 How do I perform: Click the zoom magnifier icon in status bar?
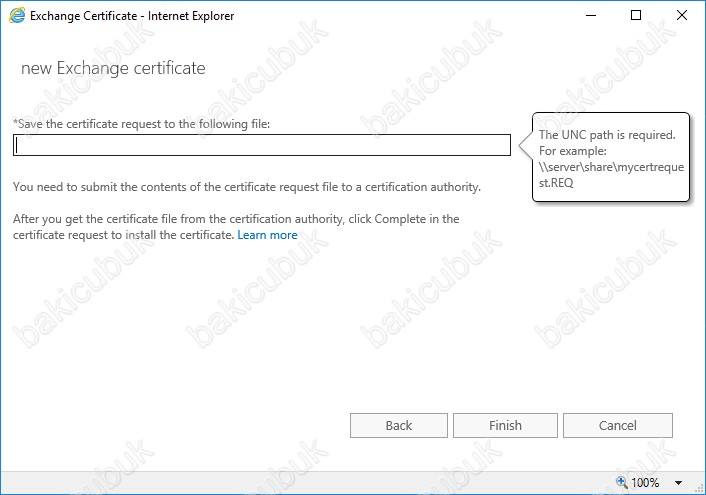click(621, 482)
